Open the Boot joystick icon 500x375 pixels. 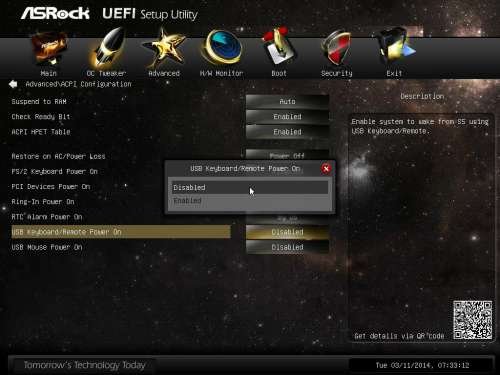pos(279,47)
